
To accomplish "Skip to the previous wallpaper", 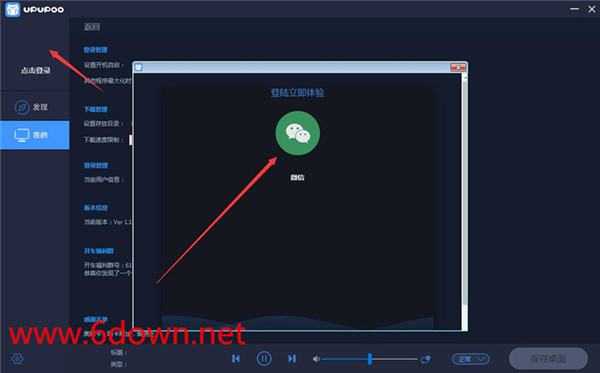I will (x=236, y=358).
